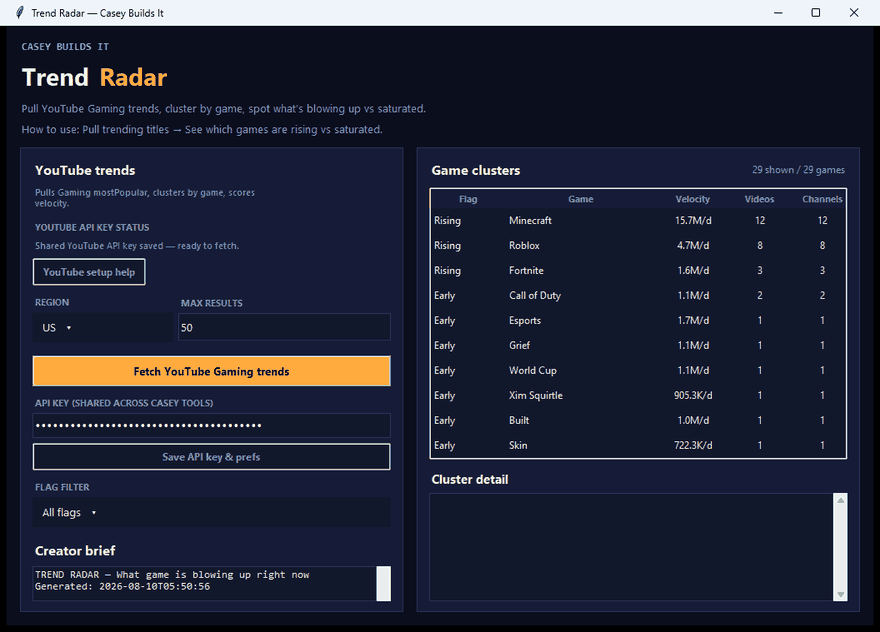This screenshot has width=880, height=632.
Task: Click the '29 shown / 29 games' counter
Action: pos(798,170)
